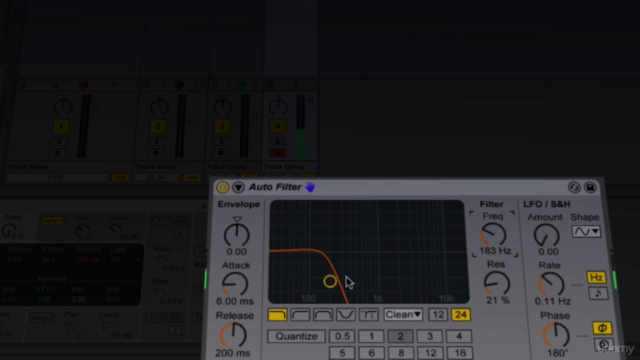Click the track 2 Track Delay field showing 25.00
The image size is (640, 360).
157,178
